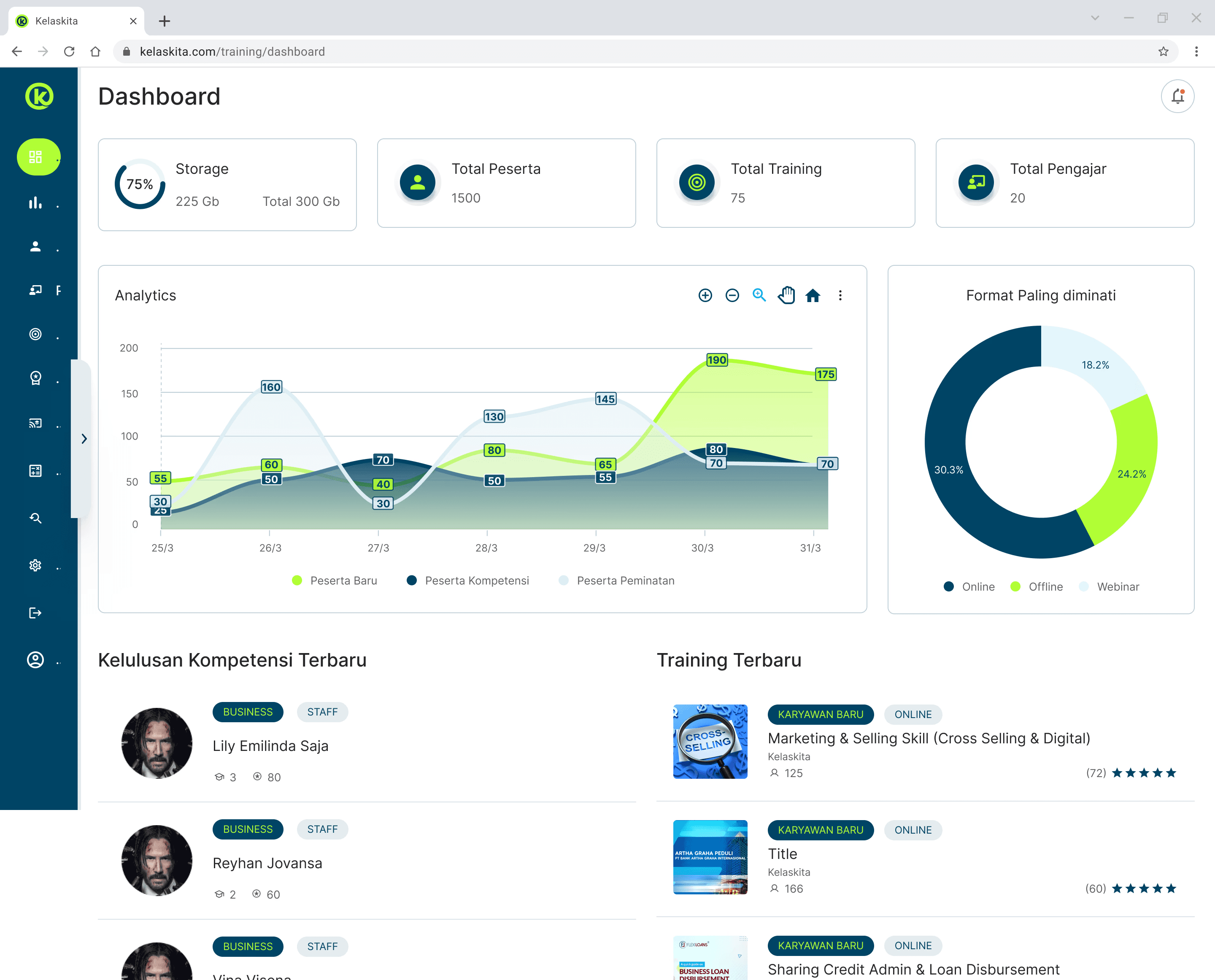Screen dimensions: 1215x980
Task: Open Lily Emilinda Saja profile name
Action: [270, 746]
